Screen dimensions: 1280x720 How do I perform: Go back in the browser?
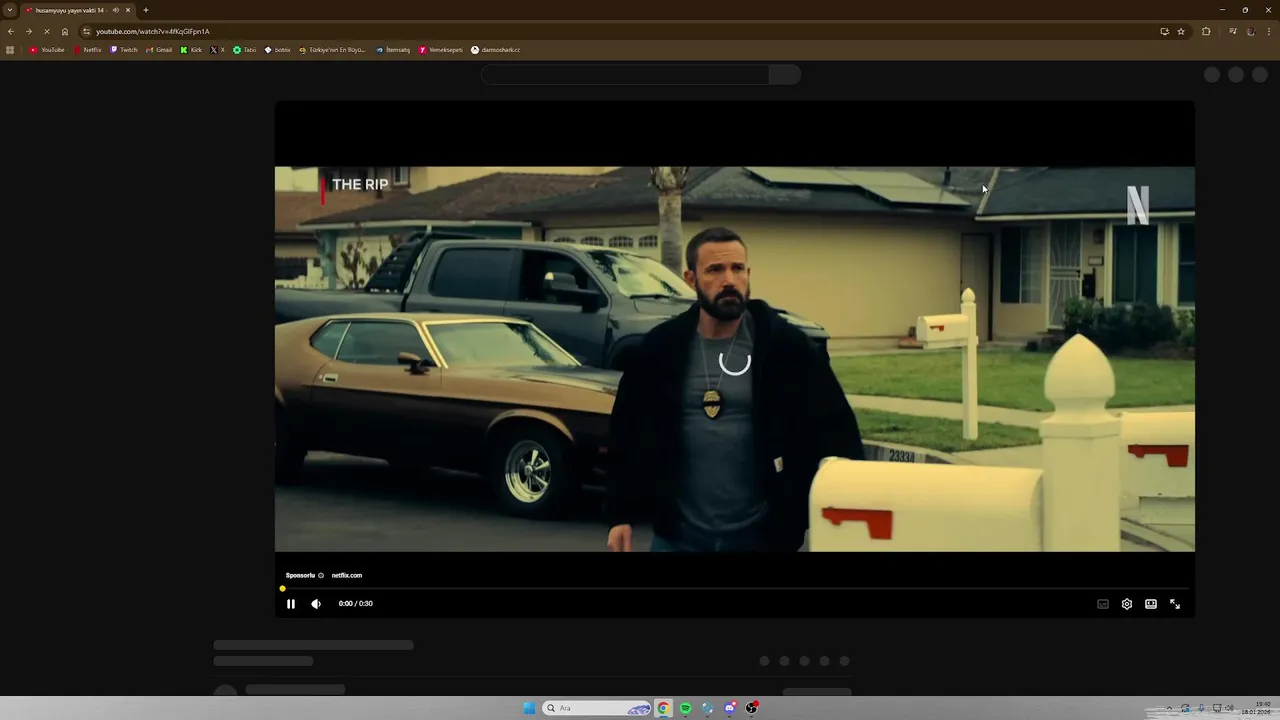tap(11, 31)
